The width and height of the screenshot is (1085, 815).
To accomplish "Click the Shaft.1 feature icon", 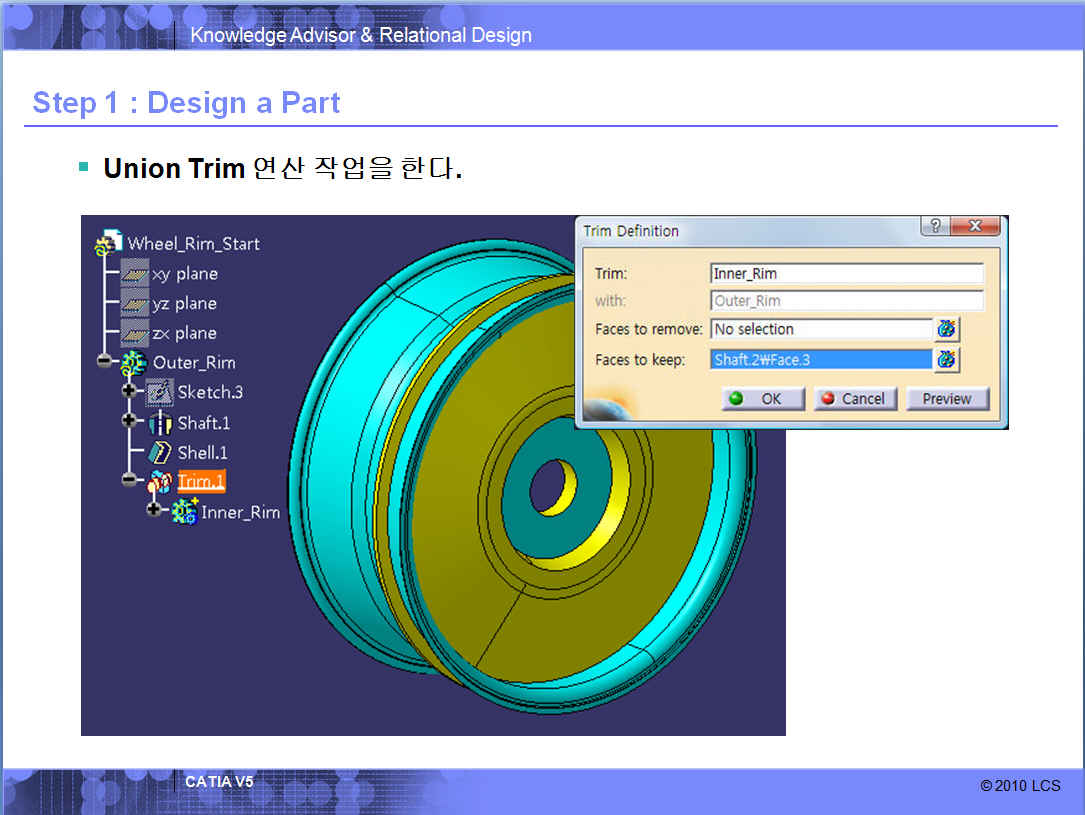I will pyautogui.click(x=160, y=423).
